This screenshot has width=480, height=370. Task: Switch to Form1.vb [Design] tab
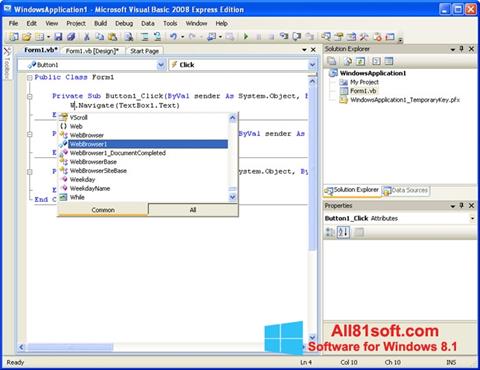click(x=92, y=51)
